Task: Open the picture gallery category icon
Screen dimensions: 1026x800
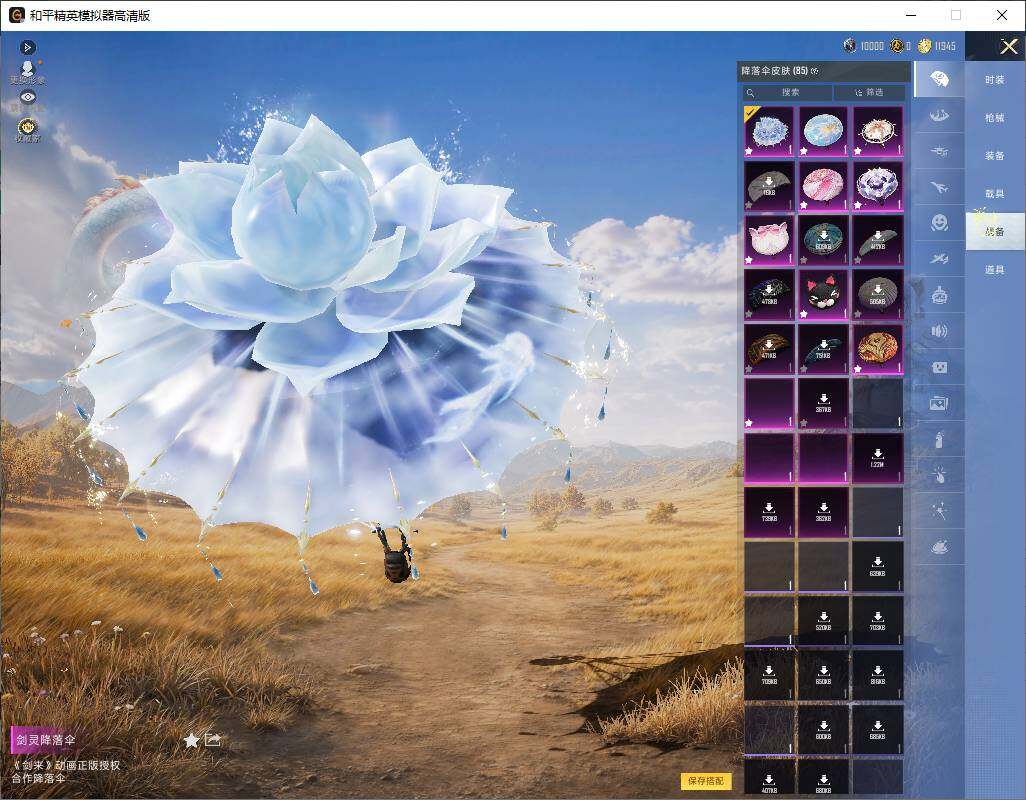Action: 939,404
